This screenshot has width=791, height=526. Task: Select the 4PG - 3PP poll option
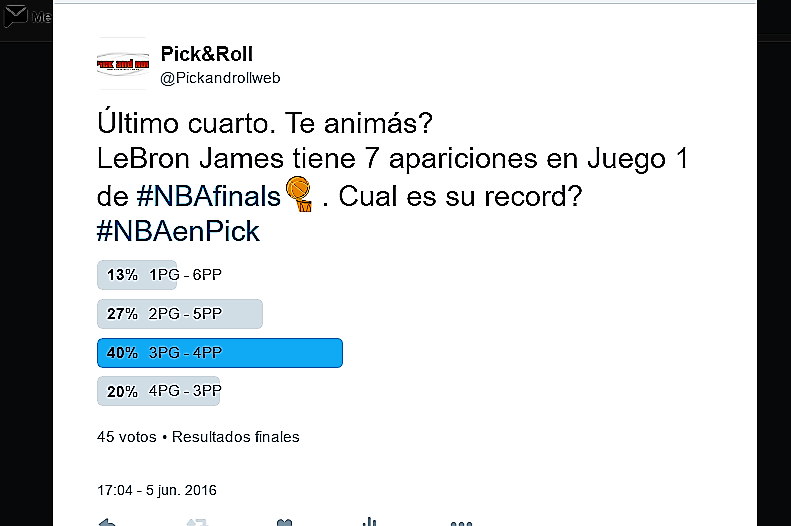point(158,391)
